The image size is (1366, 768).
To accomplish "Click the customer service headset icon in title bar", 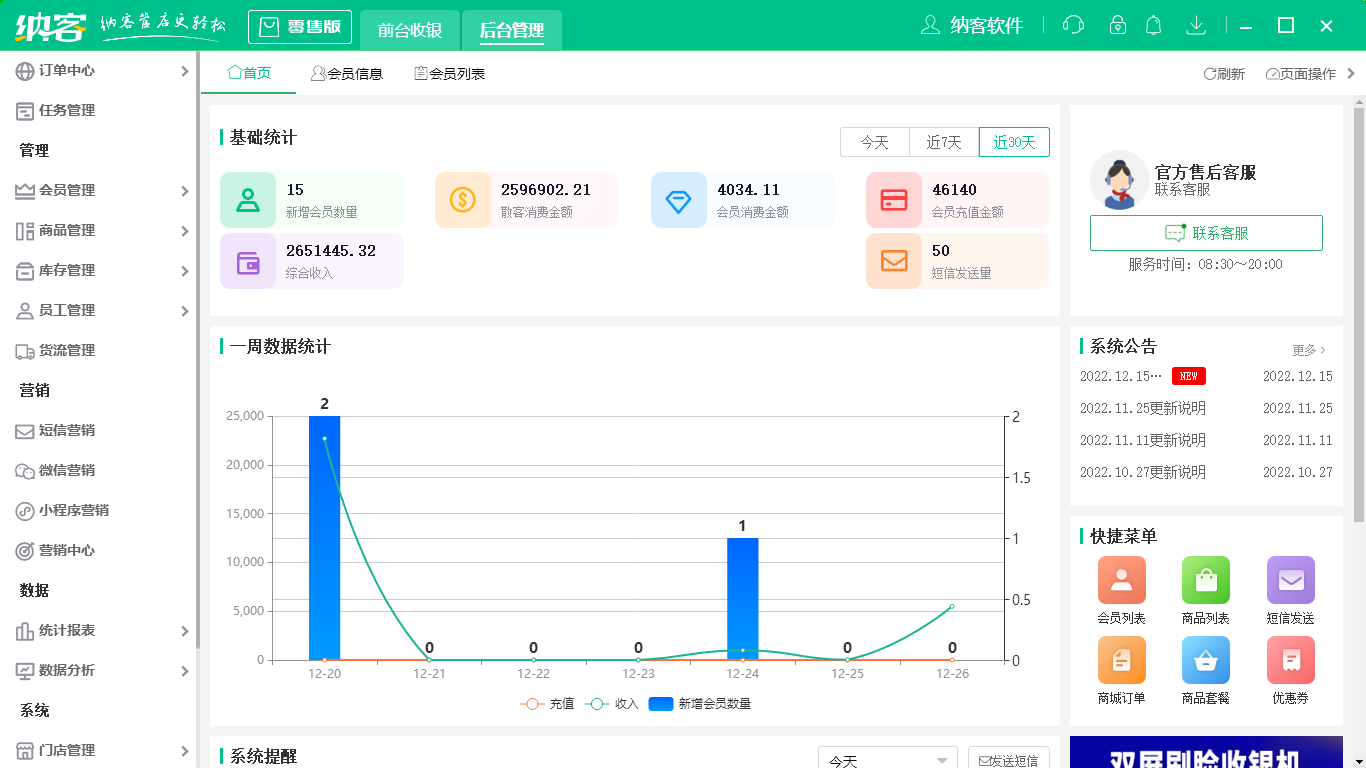I will (1073, 25).
